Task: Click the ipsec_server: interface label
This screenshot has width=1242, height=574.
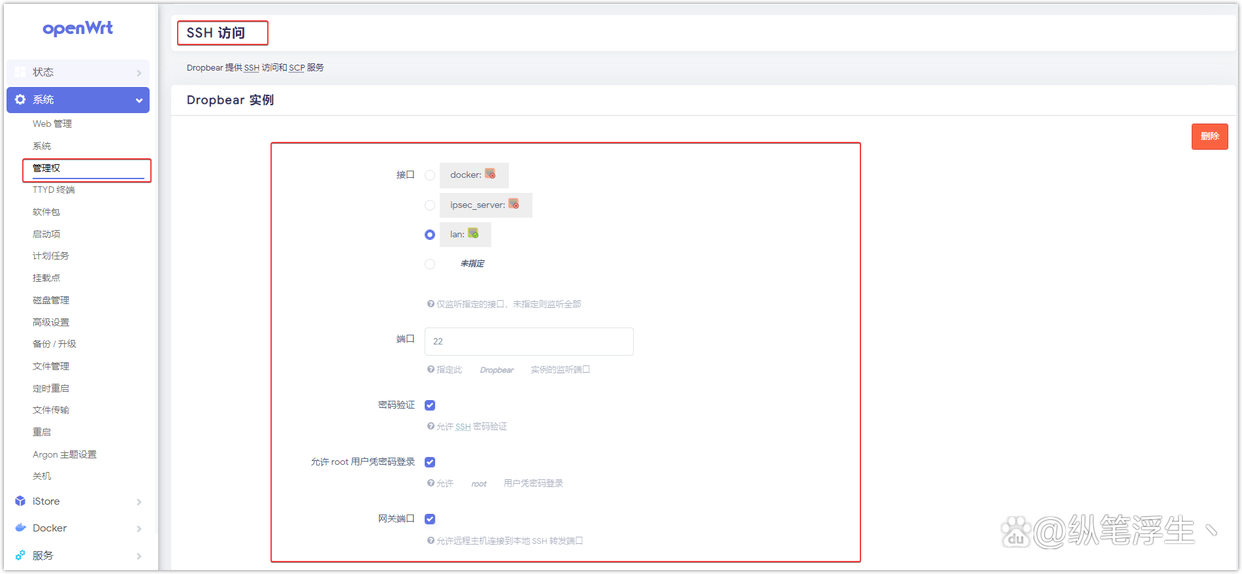Action: pyautogui.click(x=478, y=205)
